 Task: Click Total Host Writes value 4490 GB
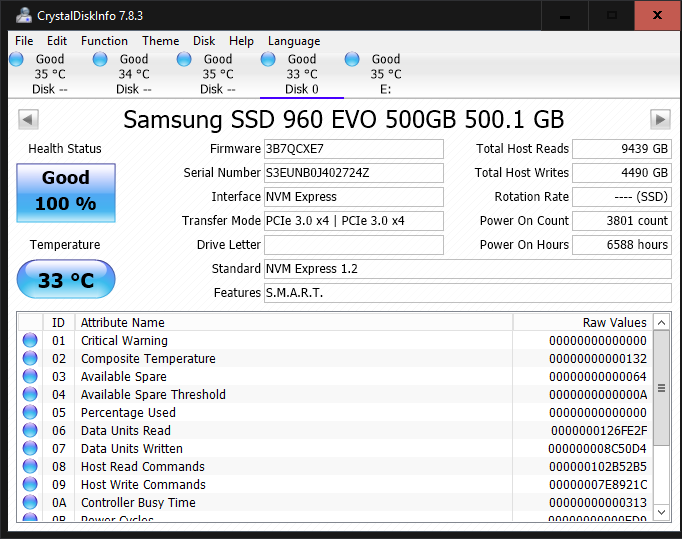[622, 173]
